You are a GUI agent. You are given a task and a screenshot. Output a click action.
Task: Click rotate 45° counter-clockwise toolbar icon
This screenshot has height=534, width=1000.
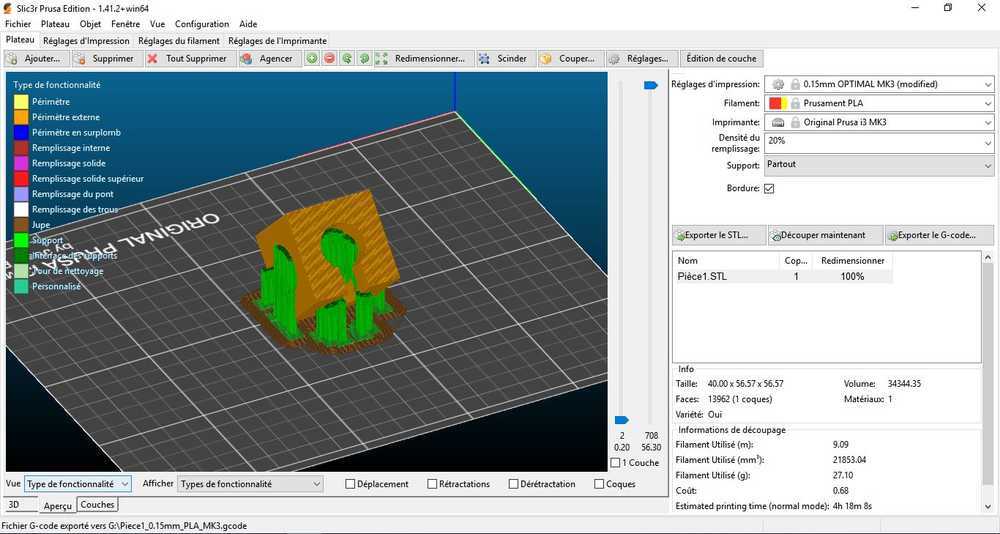coord(347,59)
